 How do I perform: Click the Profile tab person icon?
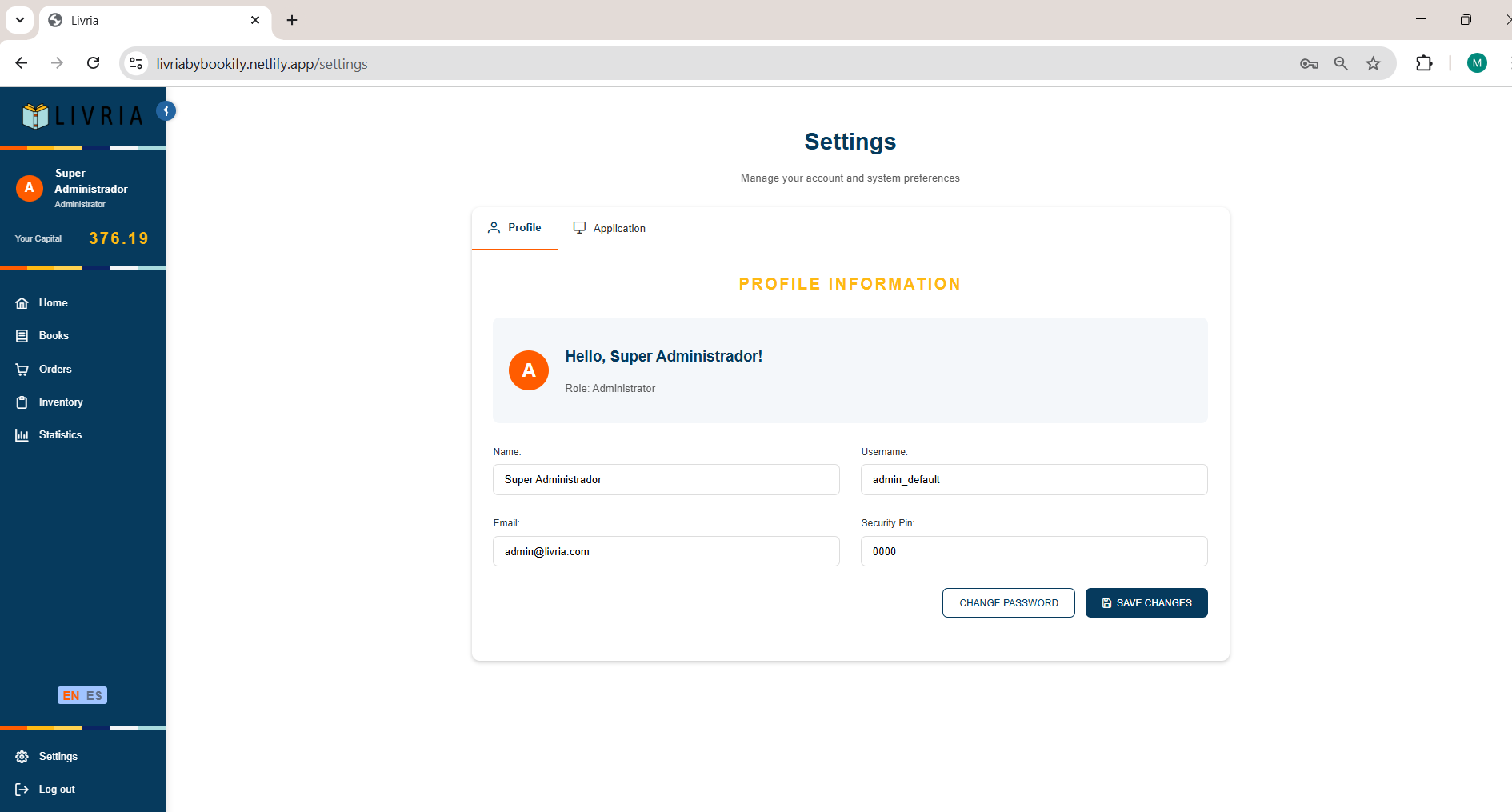coord(494,228)
